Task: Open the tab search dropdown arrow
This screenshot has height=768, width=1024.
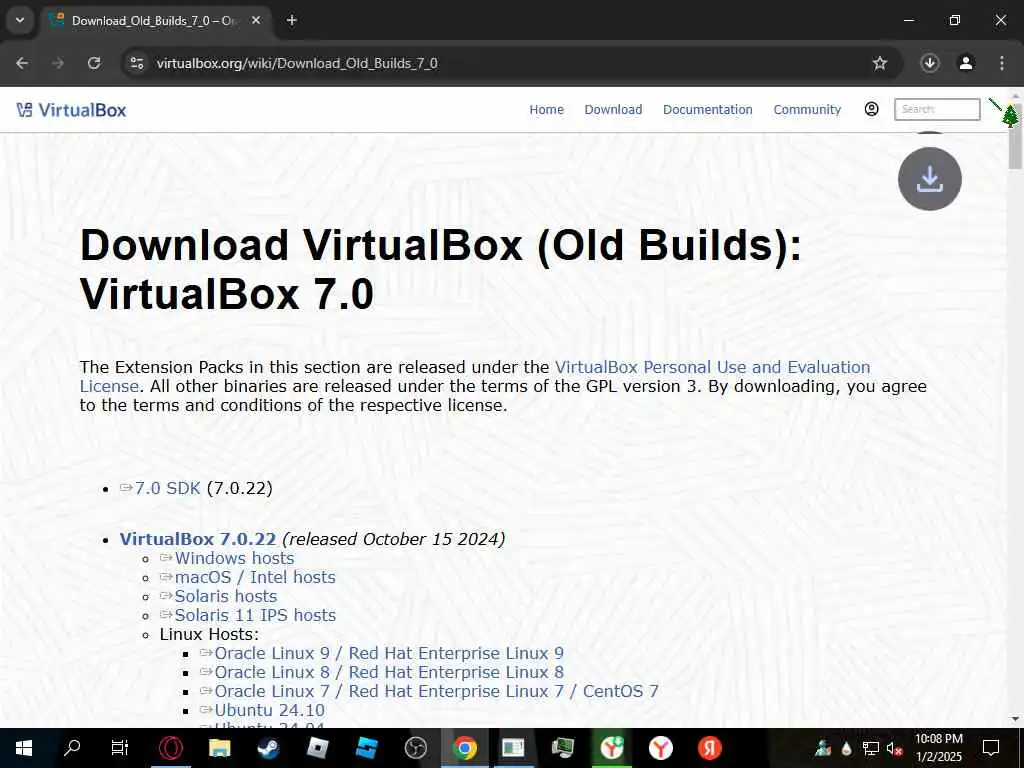Action: pos(20,20)
